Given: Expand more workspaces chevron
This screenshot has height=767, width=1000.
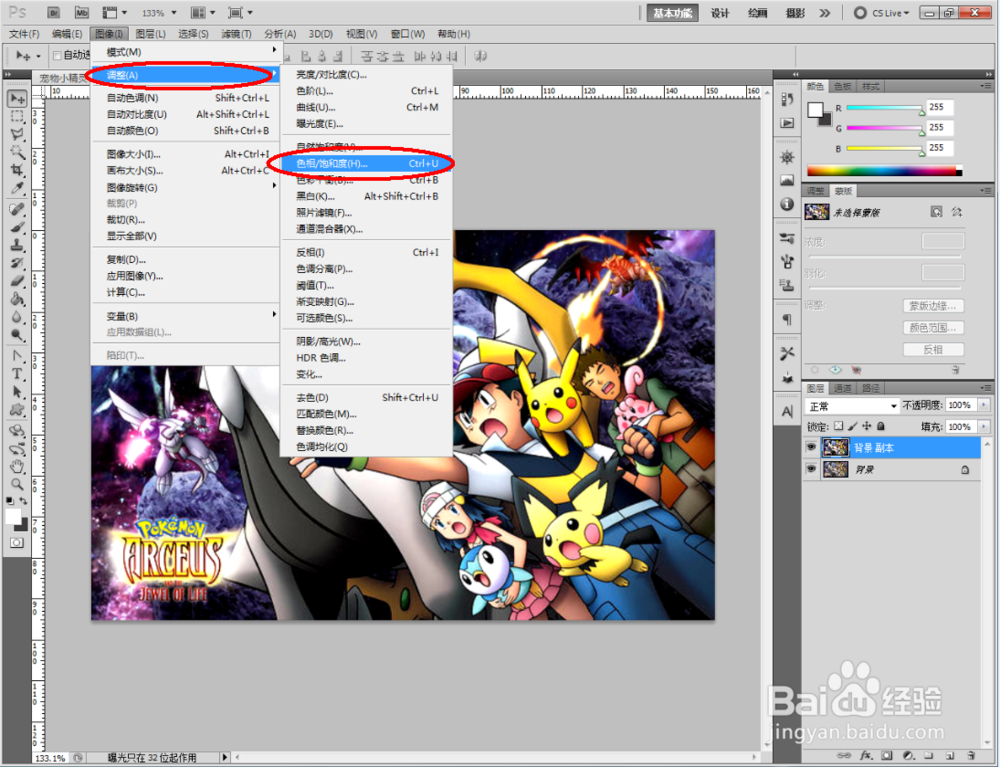Looking at the screenshot, I should click(x=825, y=13).
